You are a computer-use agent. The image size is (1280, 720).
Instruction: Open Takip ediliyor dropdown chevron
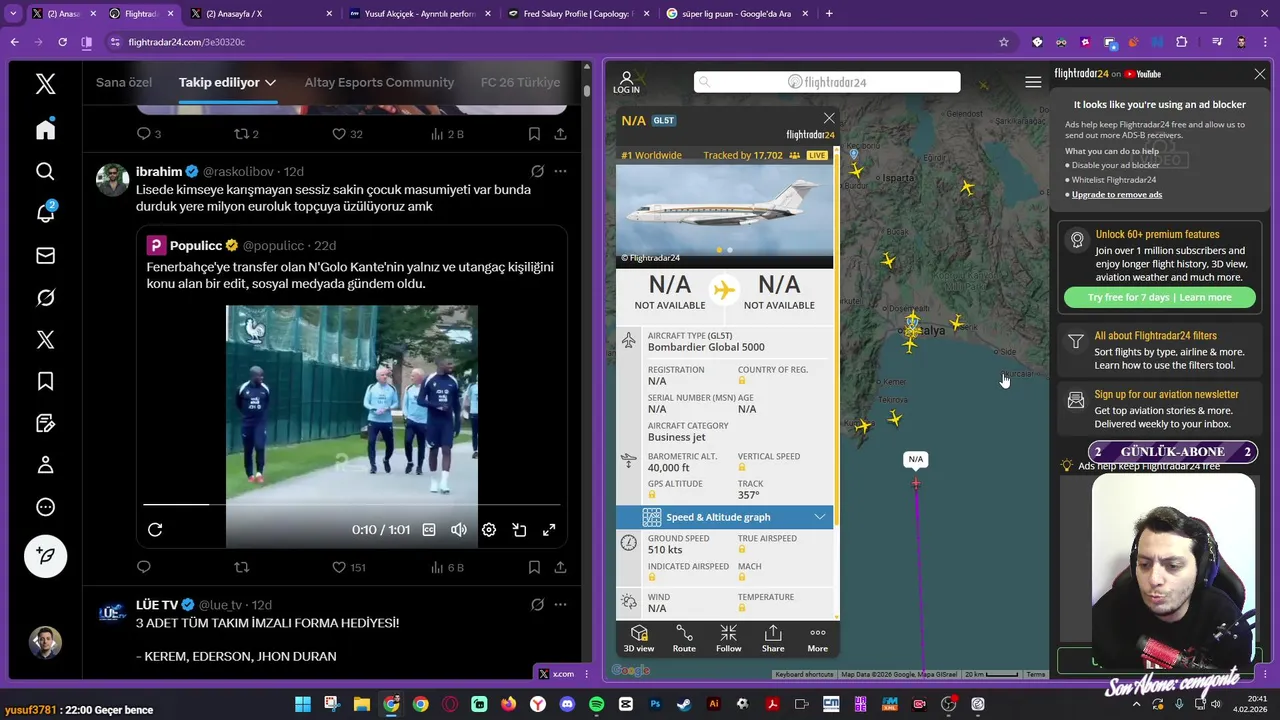tap(270, 82)
